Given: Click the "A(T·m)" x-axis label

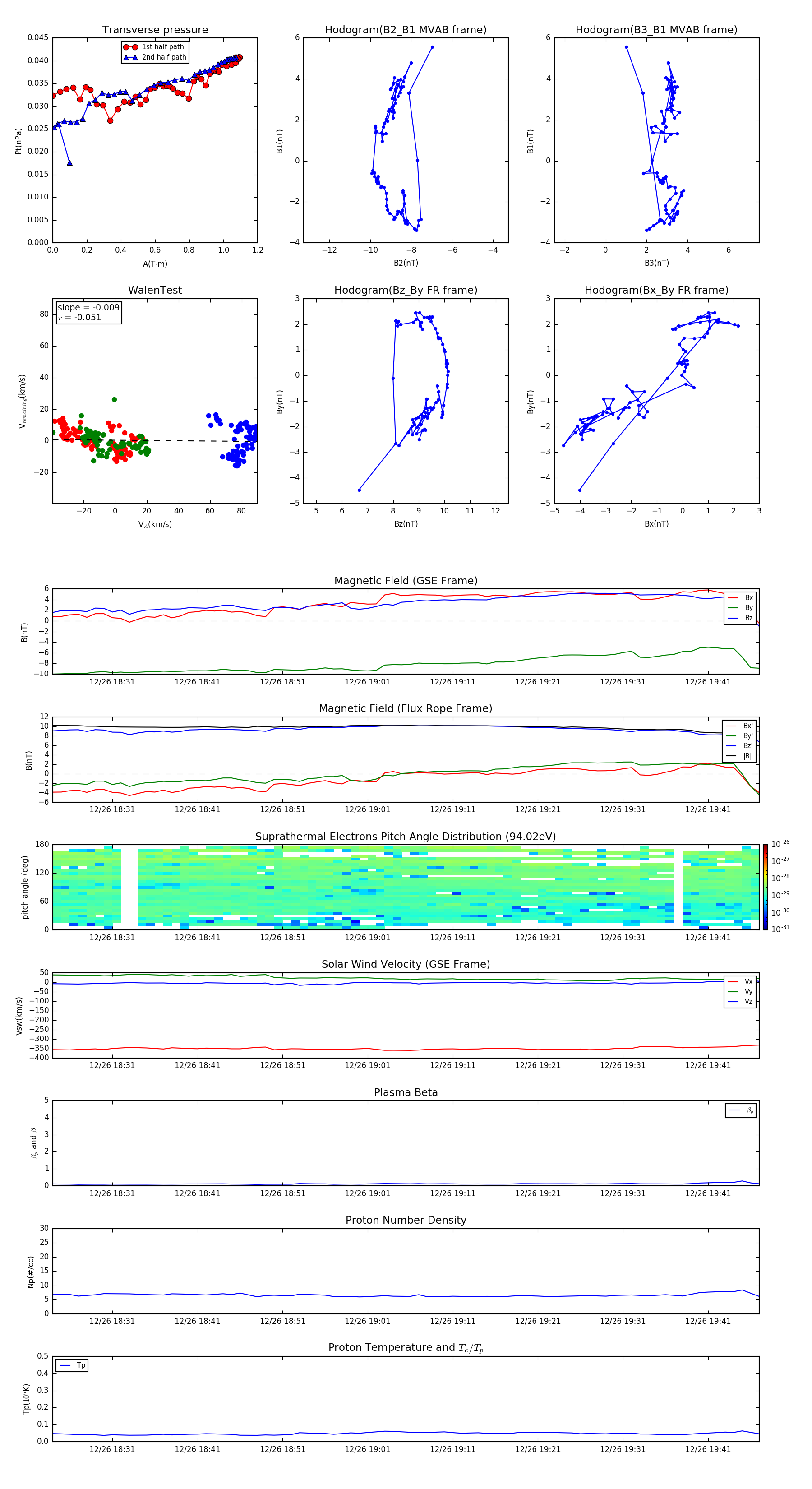Looking at the screenshot, I should (155, 264).
